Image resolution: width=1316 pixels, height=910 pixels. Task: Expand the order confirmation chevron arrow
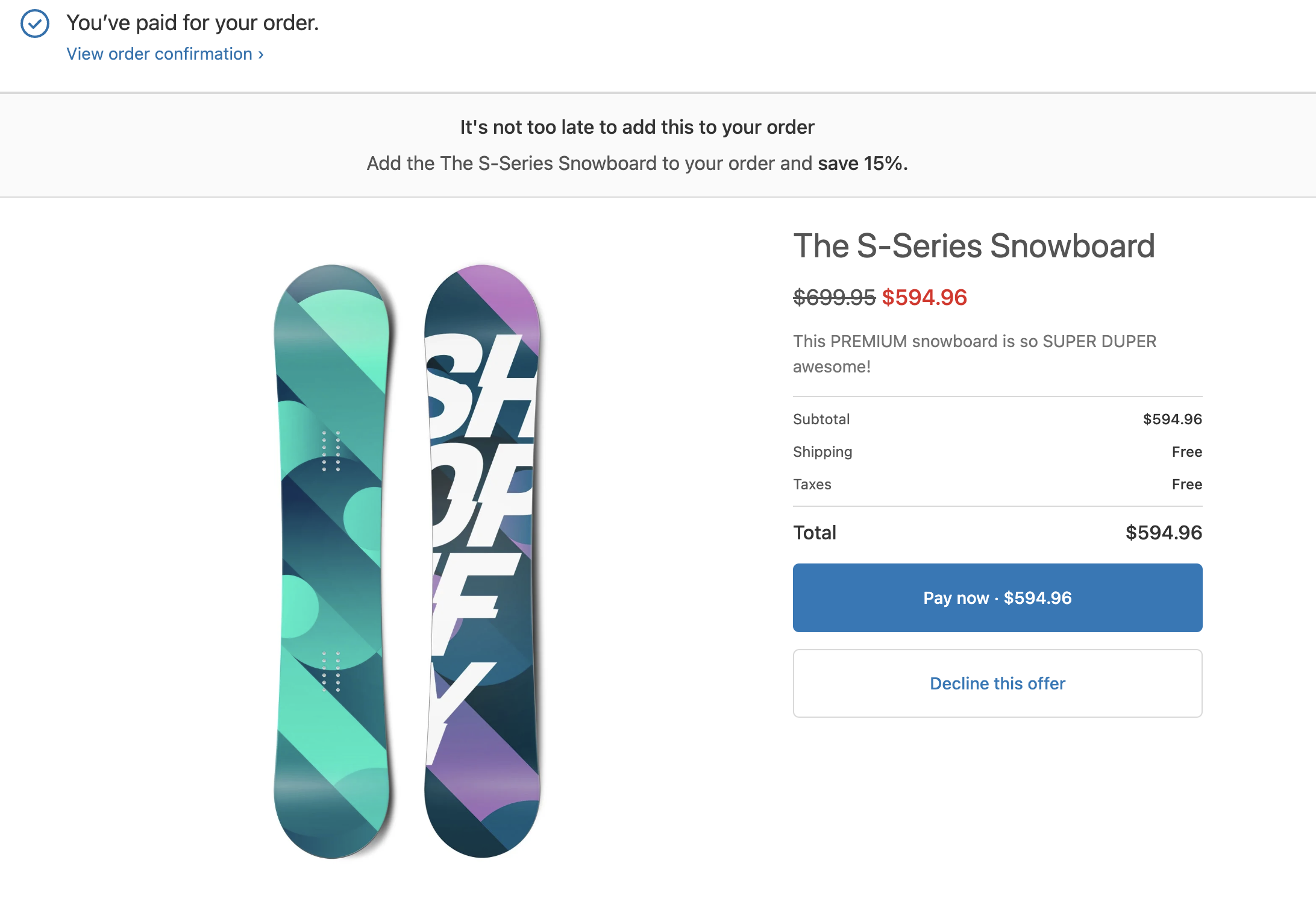pyautogui.click(x=260, y=54)
